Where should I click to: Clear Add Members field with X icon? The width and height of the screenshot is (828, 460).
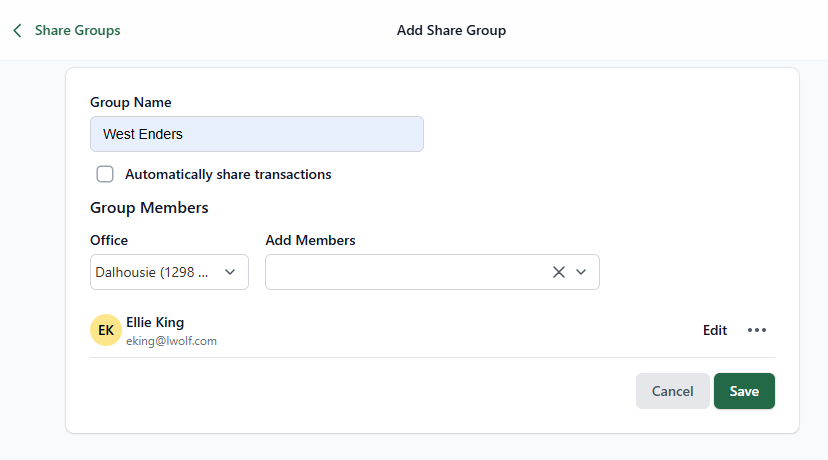click(x=559, y=272)
